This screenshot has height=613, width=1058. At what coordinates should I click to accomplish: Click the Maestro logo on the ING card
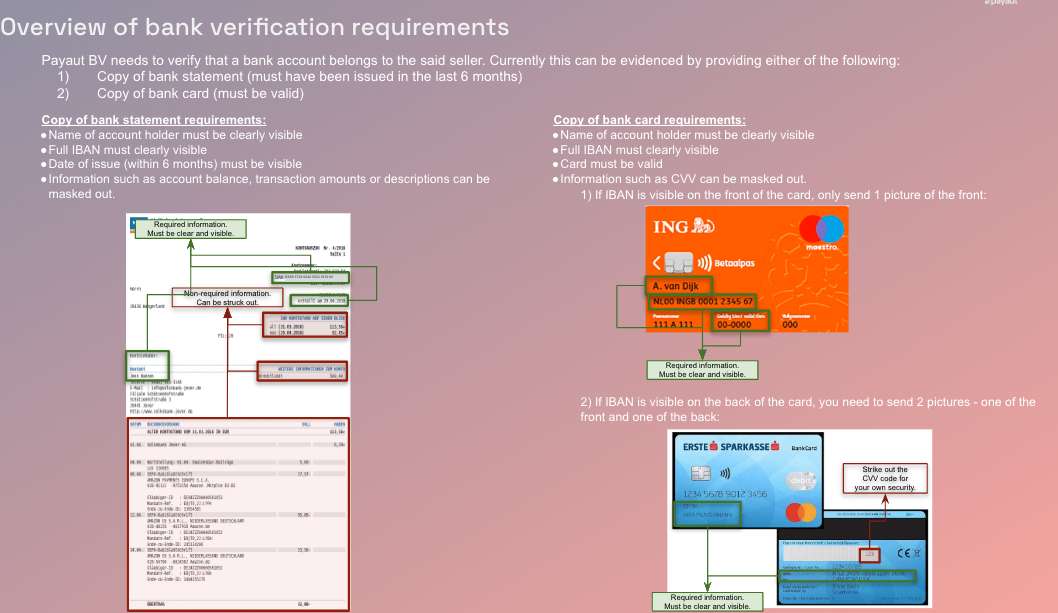point(819,232)
